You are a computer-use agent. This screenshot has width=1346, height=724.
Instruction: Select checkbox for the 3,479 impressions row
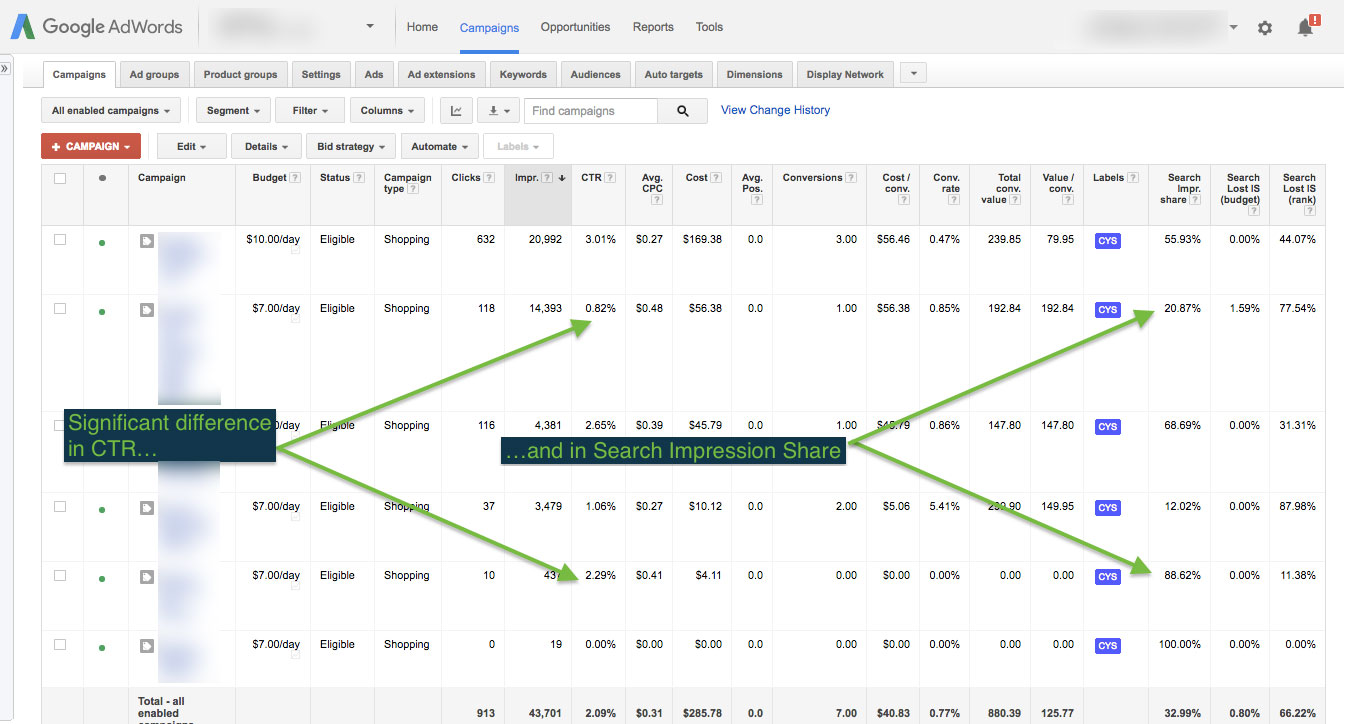pyautogui.click(x=60, y=507)
